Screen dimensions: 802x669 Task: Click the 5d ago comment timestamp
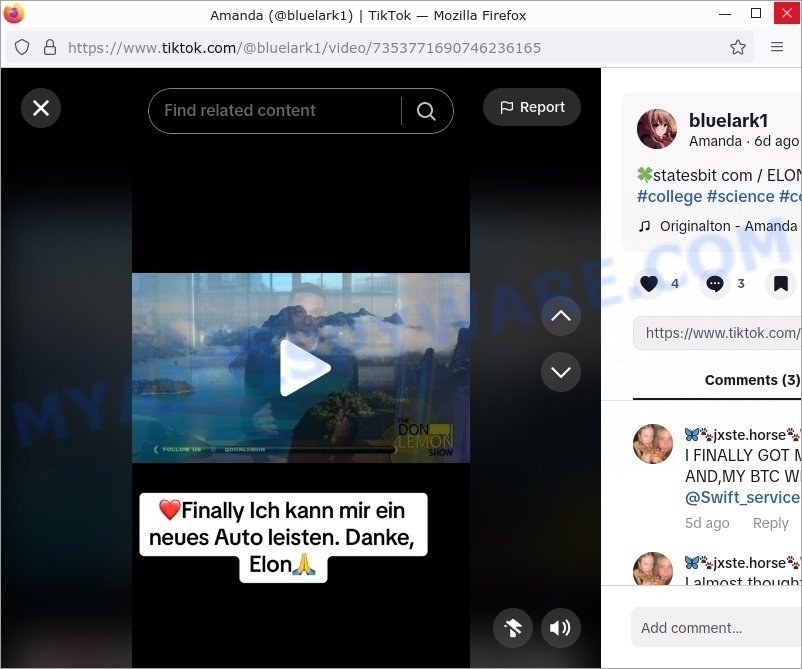(x=707, y=523)
